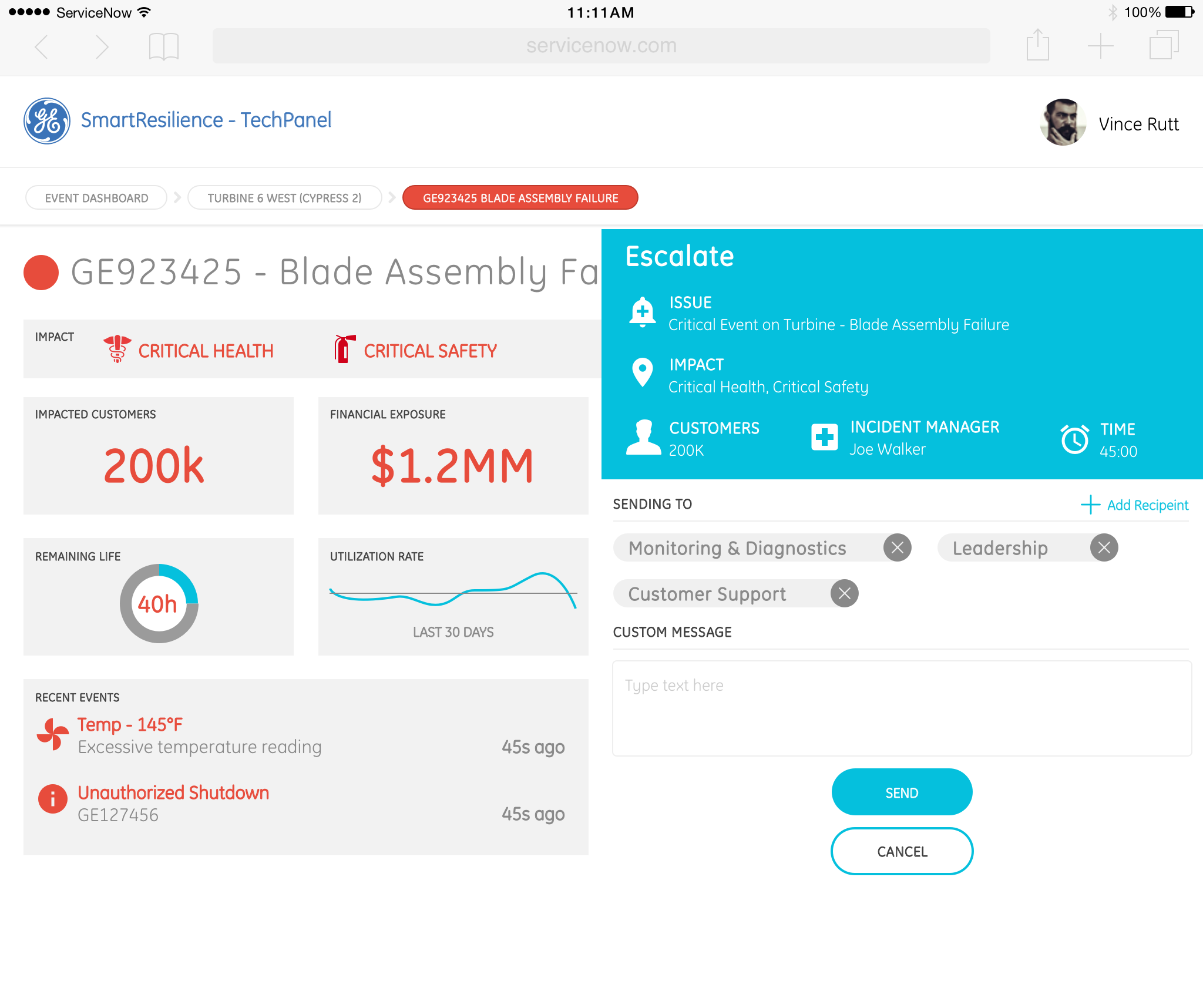The image size is (1203, 1008).
Task: Select GE923425 Blade Assembly Failure breadcrumb
Action: click(x=520, y=198)
